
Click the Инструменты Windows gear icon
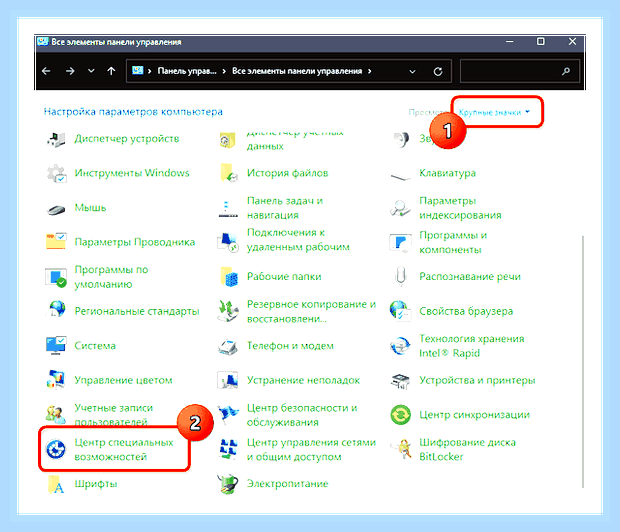56,174
